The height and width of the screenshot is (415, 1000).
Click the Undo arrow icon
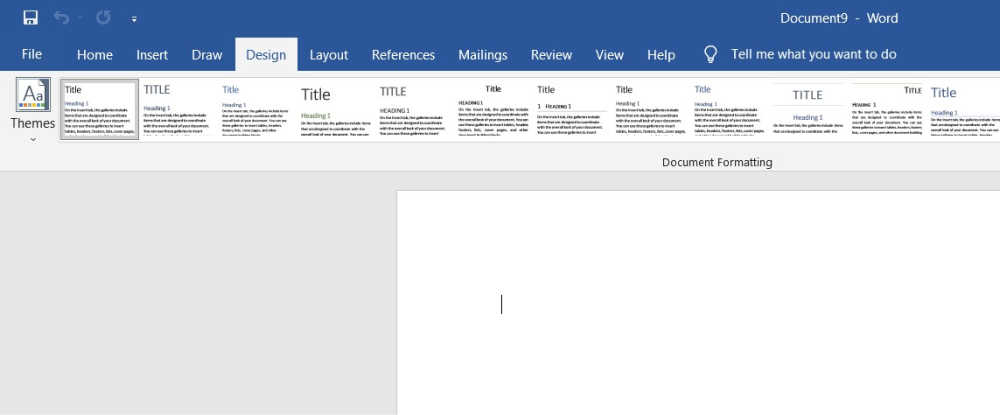pos(62,18)
